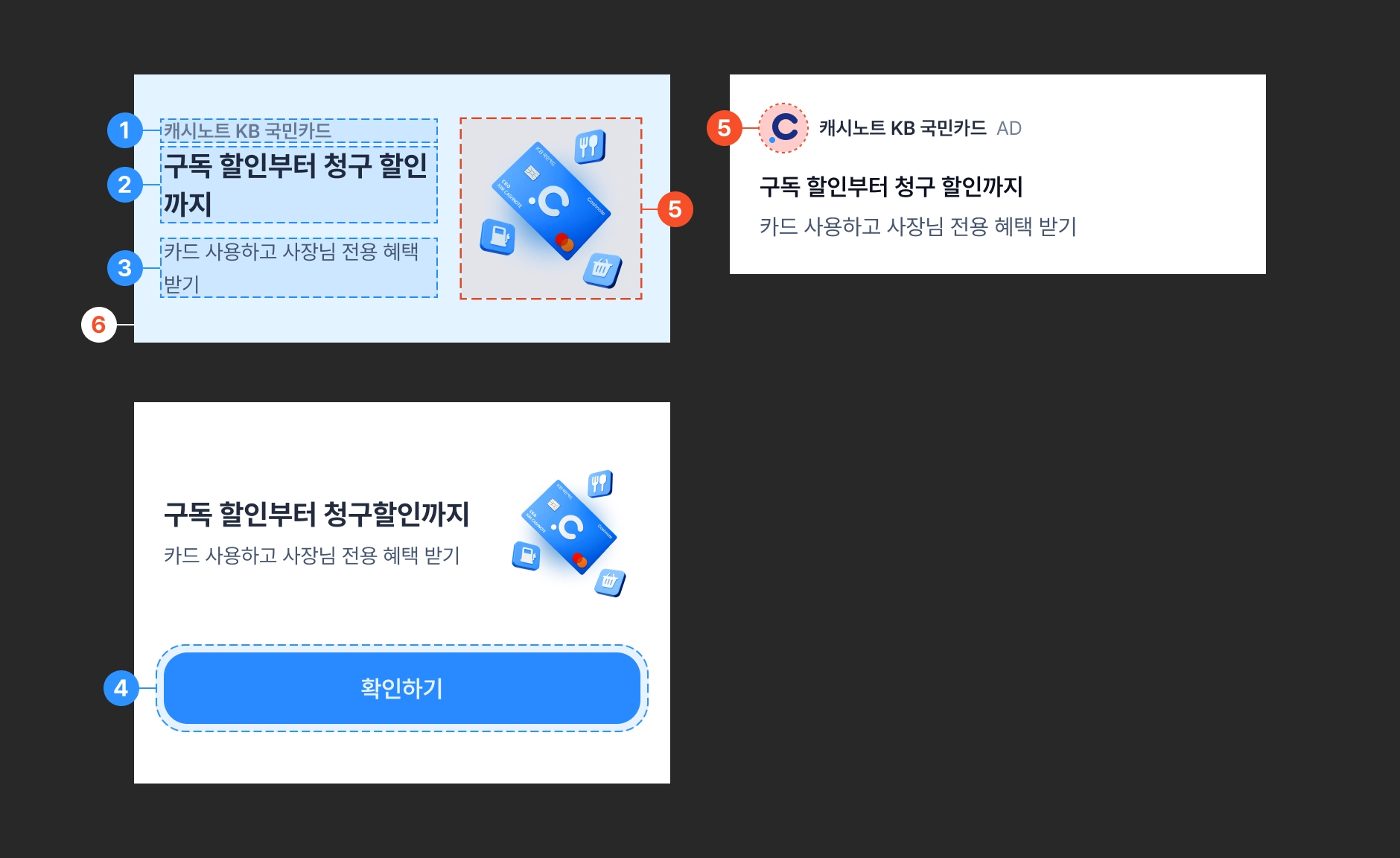Click gas pump icon in the 확인하기 card
1400x858 pixels.
point(526,556)
